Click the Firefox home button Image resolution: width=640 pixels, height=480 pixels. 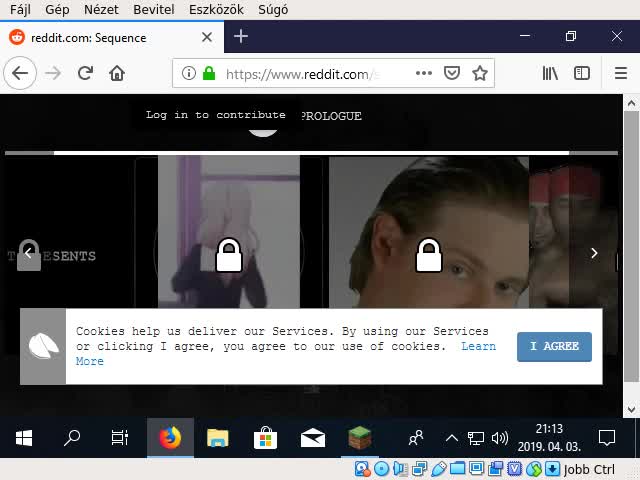117,73
